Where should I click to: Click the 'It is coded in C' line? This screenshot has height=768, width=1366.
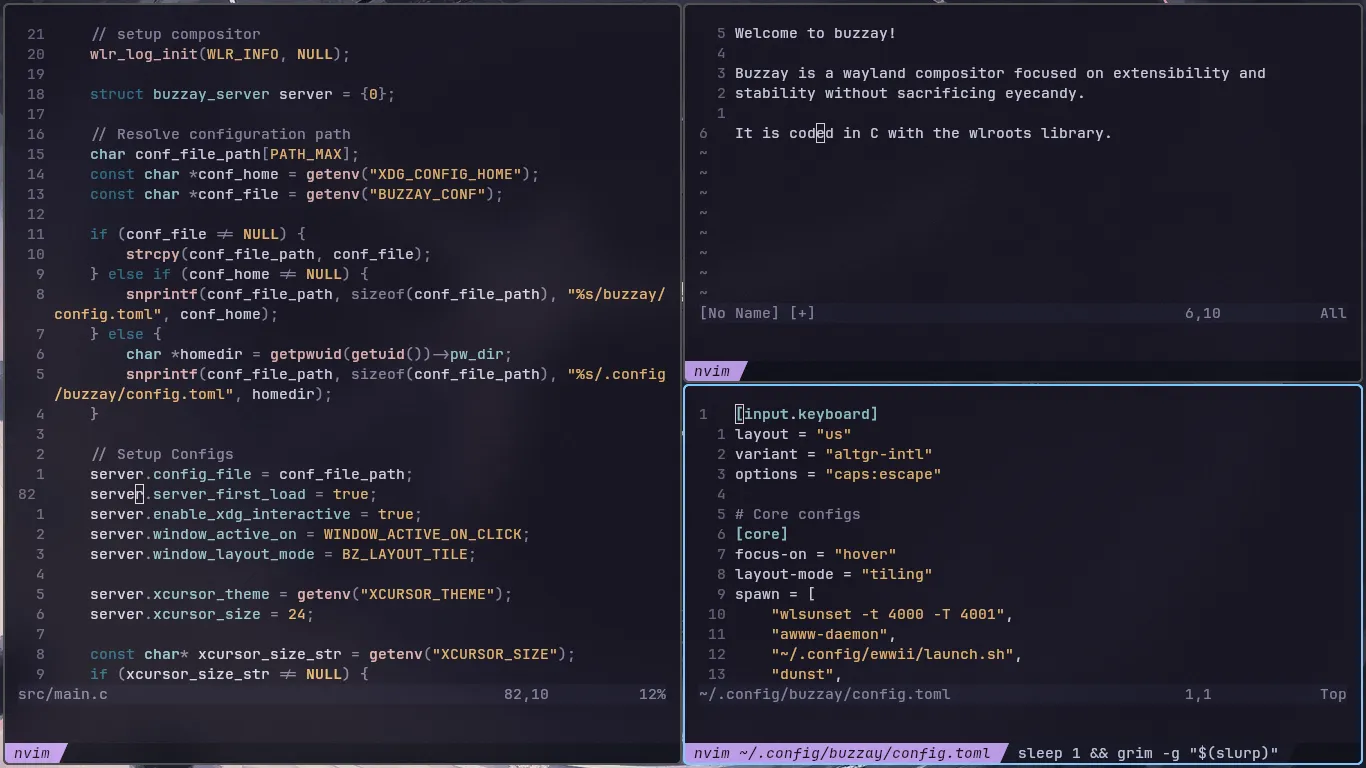[923, 134]
